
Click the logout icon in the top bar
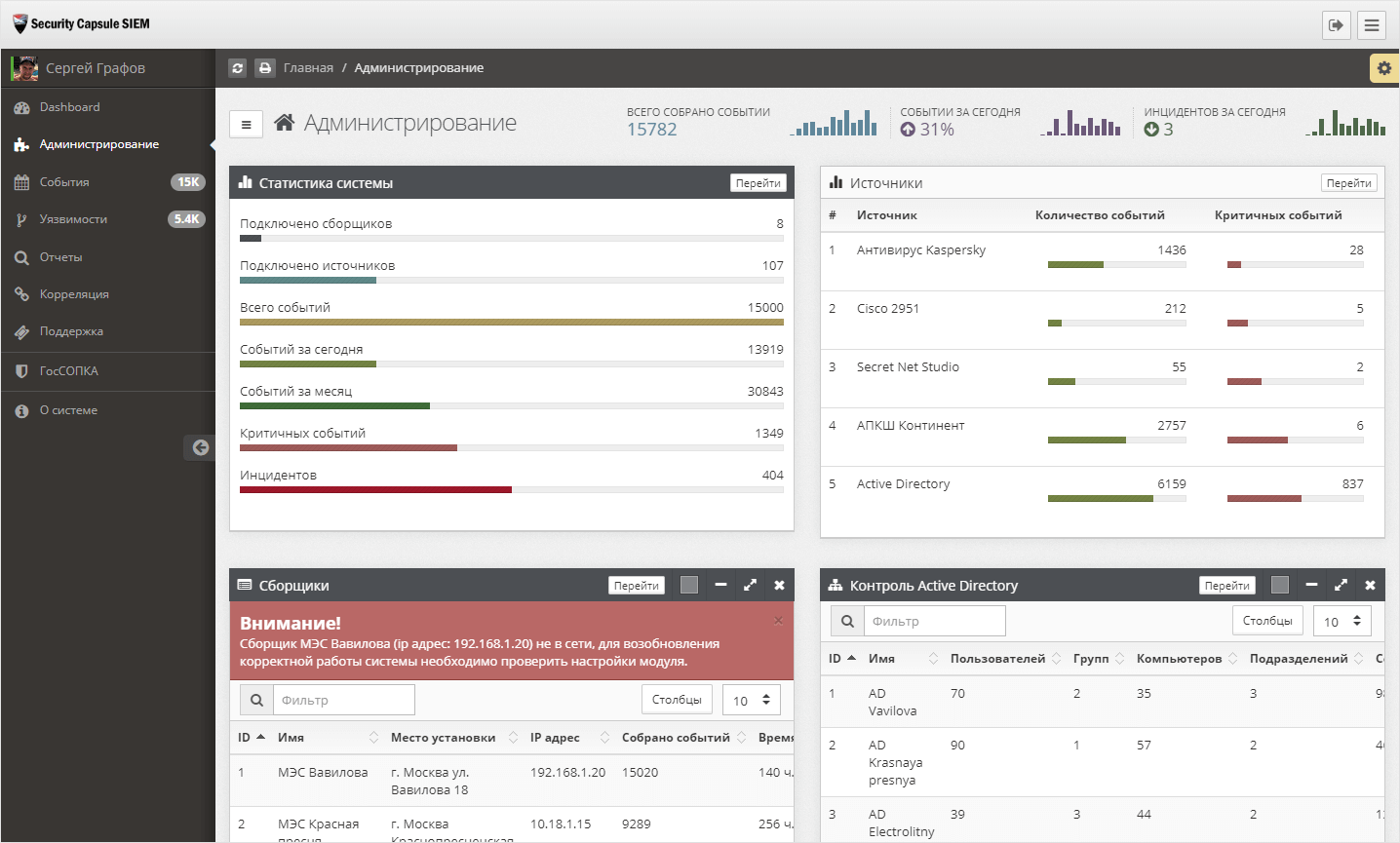(1336, 25)
